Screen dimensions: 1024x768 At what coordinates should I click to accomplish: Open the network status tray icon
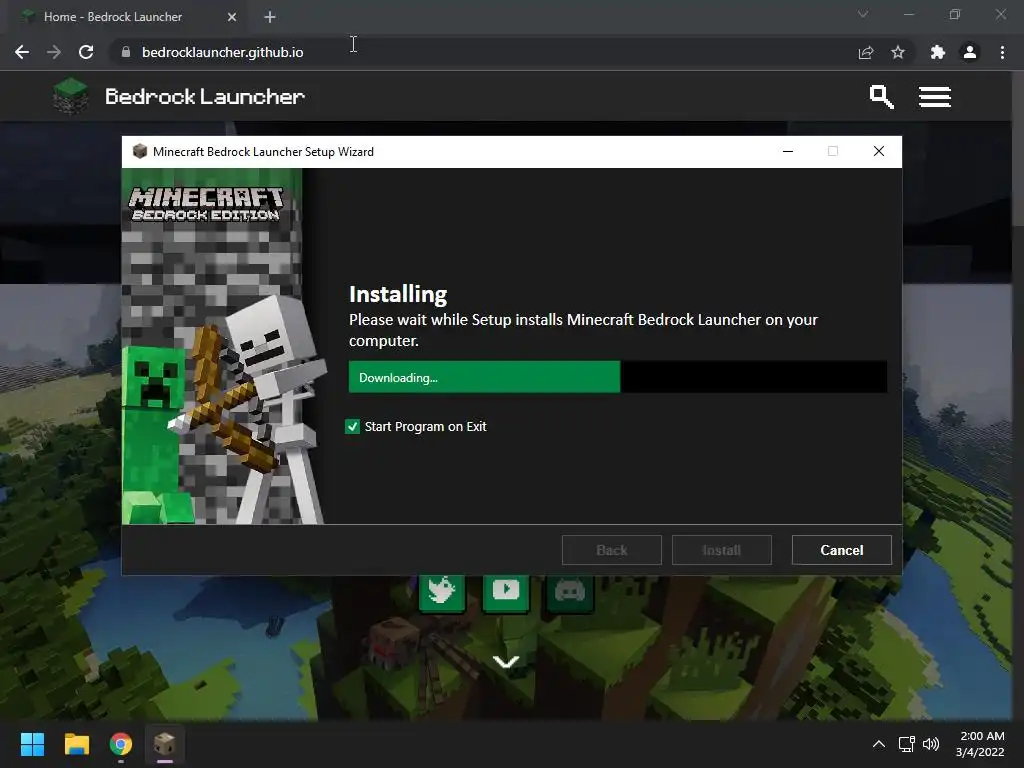906,744
